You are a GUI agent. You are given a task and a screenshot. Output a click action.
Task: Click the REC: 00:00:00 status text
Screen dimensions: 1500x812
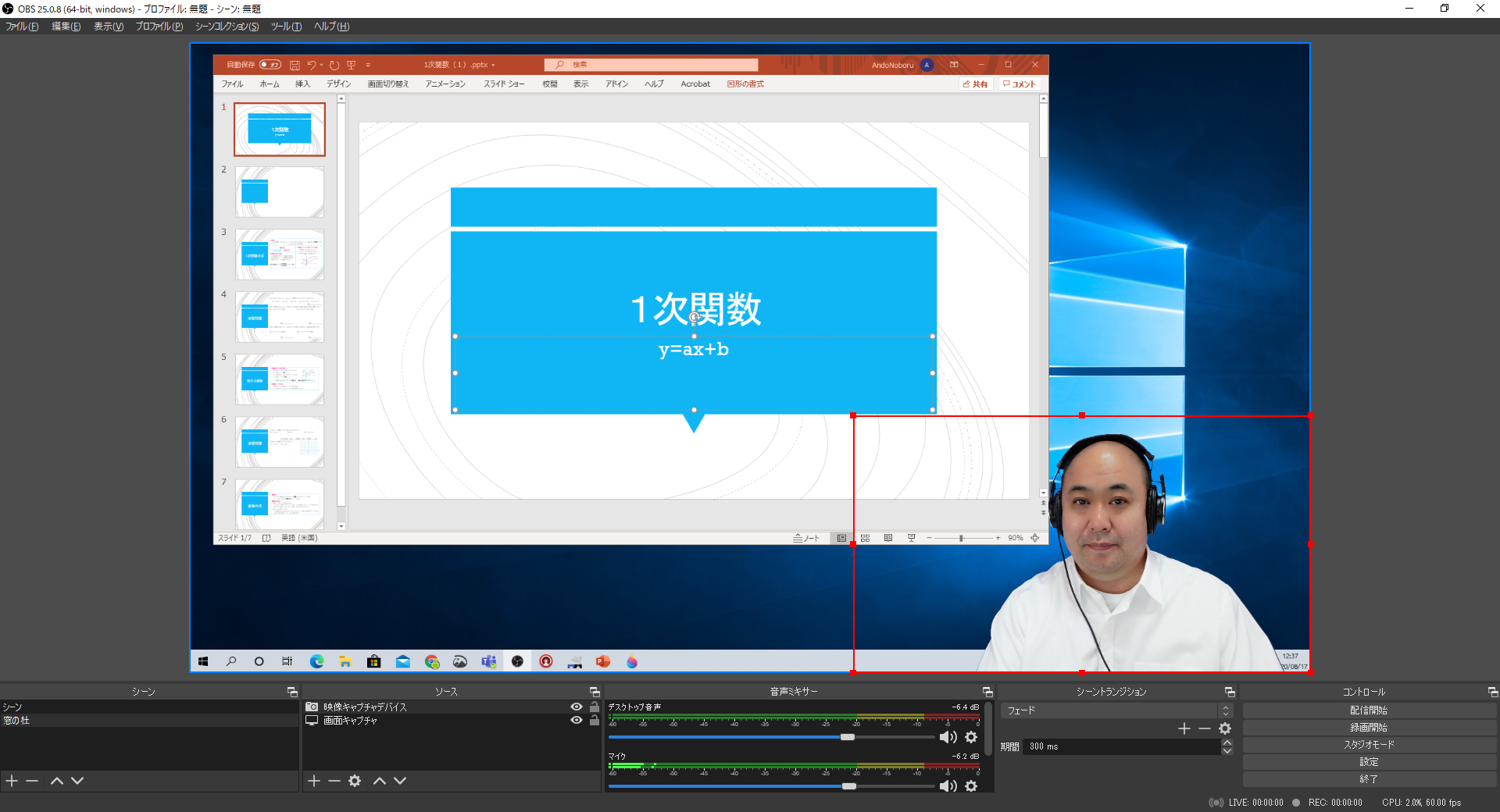tap(1335, 803)
